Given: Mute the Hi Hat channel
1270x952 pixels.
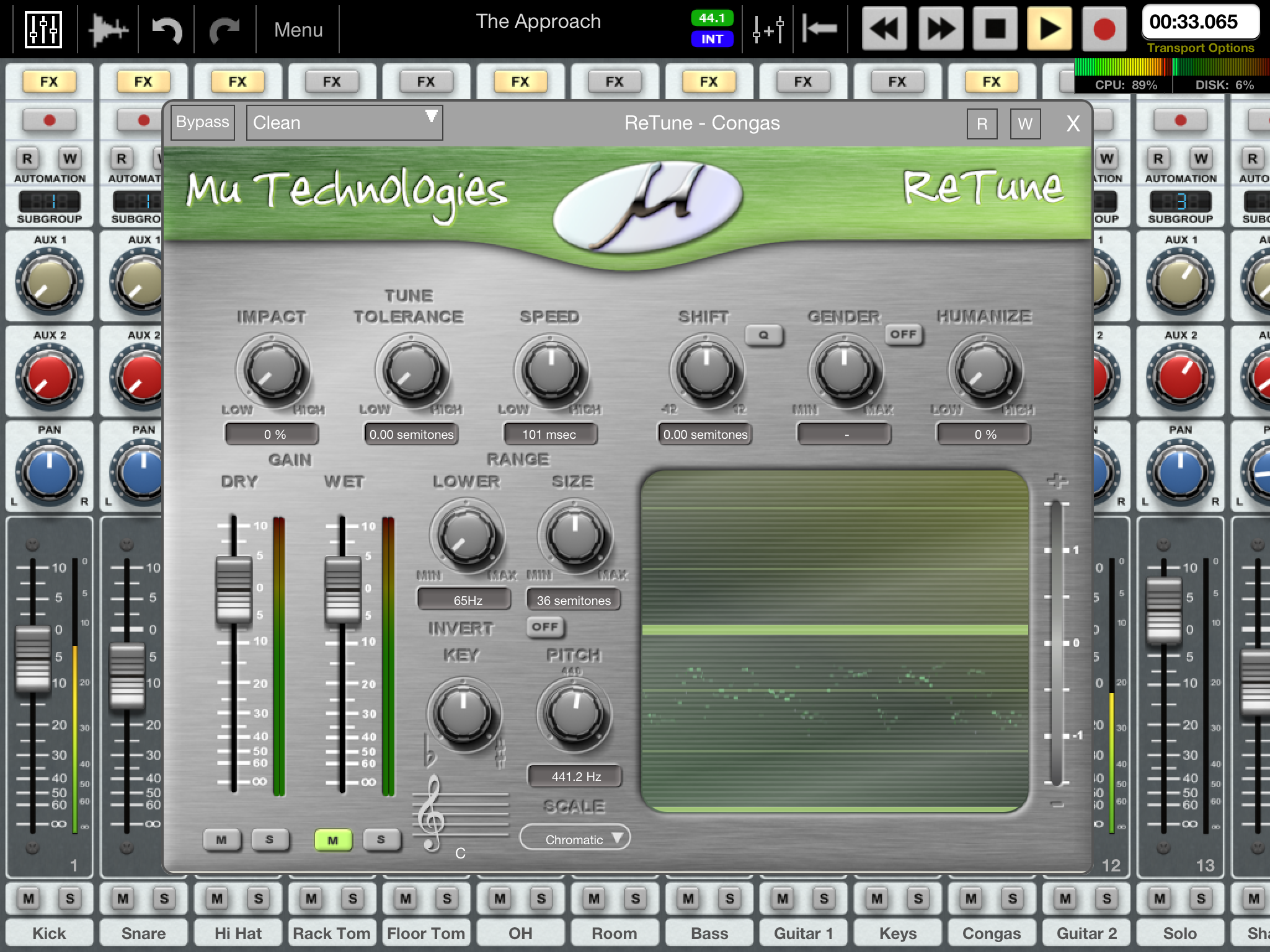Looking at the screenshot, I should pos(217,898).
